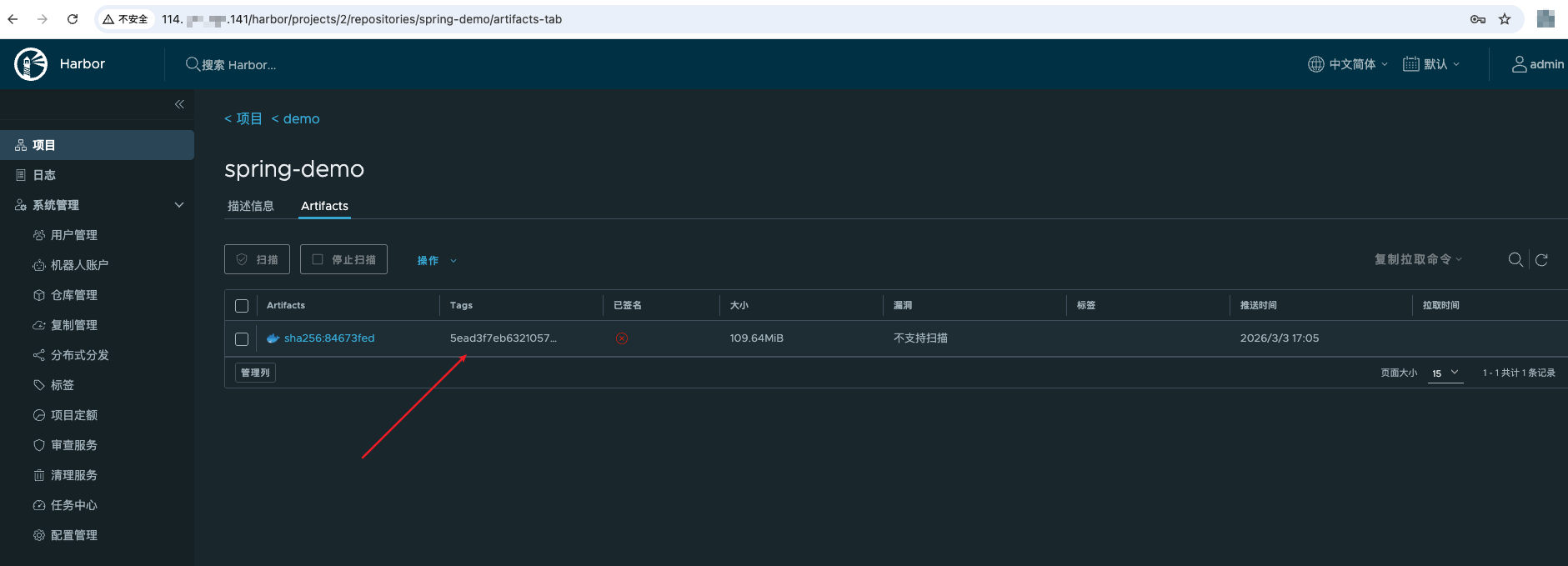The image size is (1568, 566).
Task: Open the 复制拉取命令 dropdown
Action: click(x=1418, y=259)
